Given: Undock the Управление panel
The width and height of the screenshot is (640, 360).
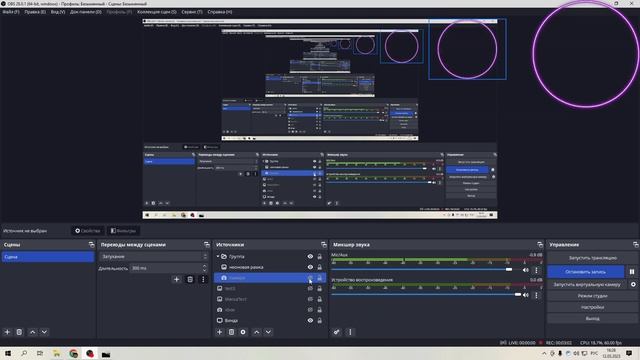Looking at the screenshot, I should tap(636, 244).
